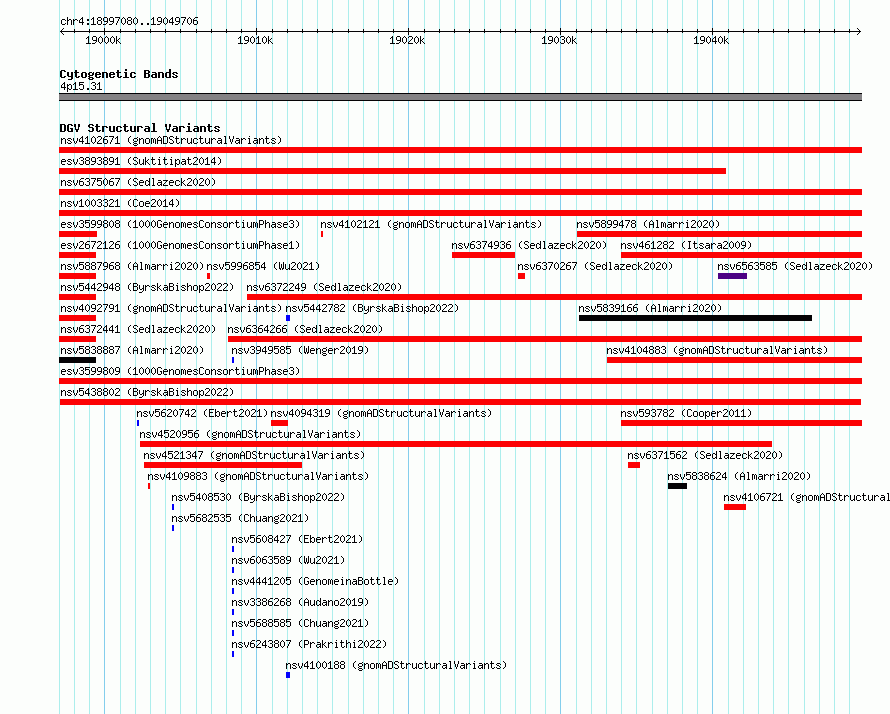This screenshot has width=890, height=714.
Task: Select nsv6364266 Sedlazeck2020 label
Action: click(305, 329)
